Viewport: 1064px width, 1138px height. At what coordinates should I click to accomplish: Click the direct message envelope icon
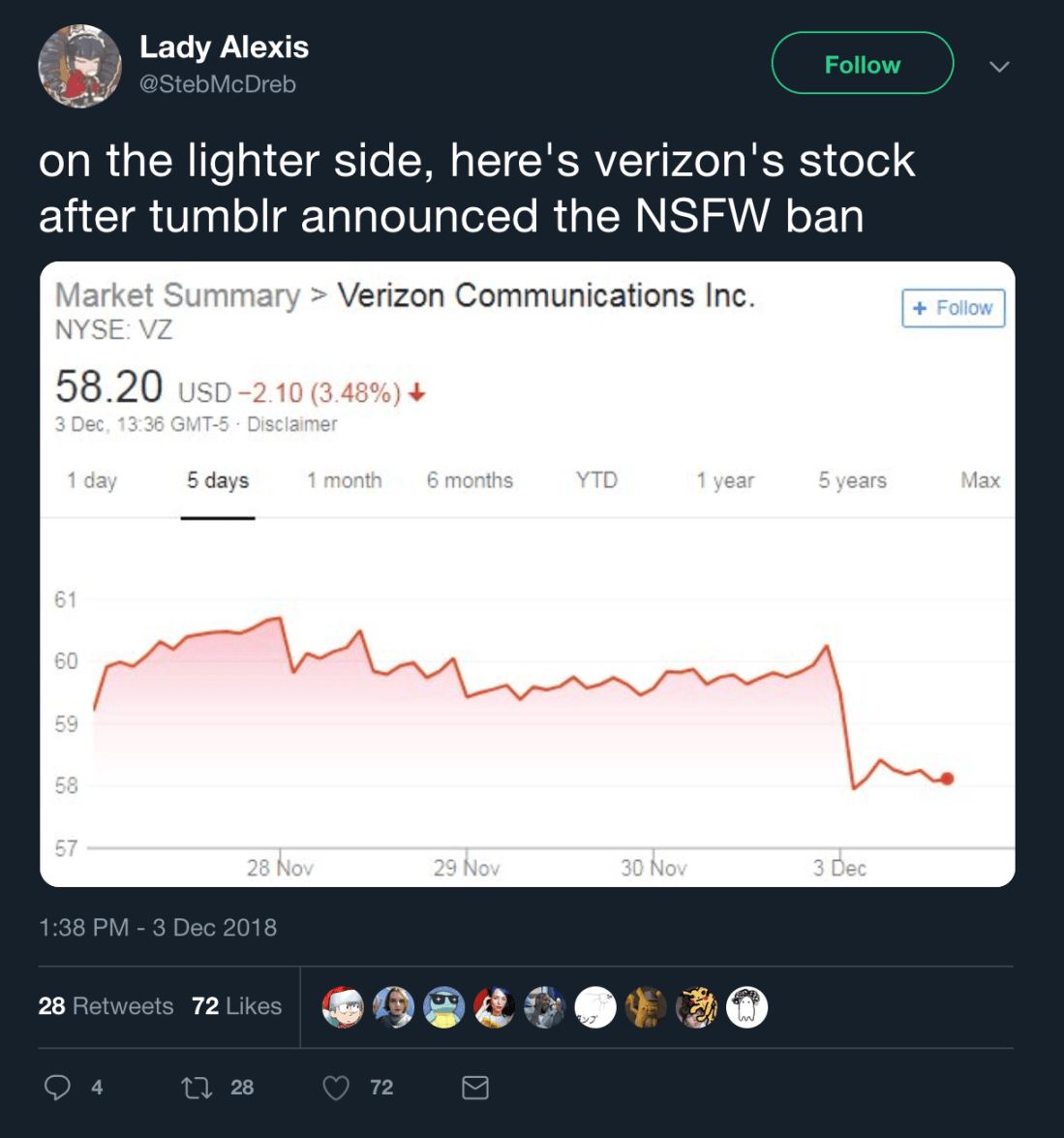pos(475,1088)
